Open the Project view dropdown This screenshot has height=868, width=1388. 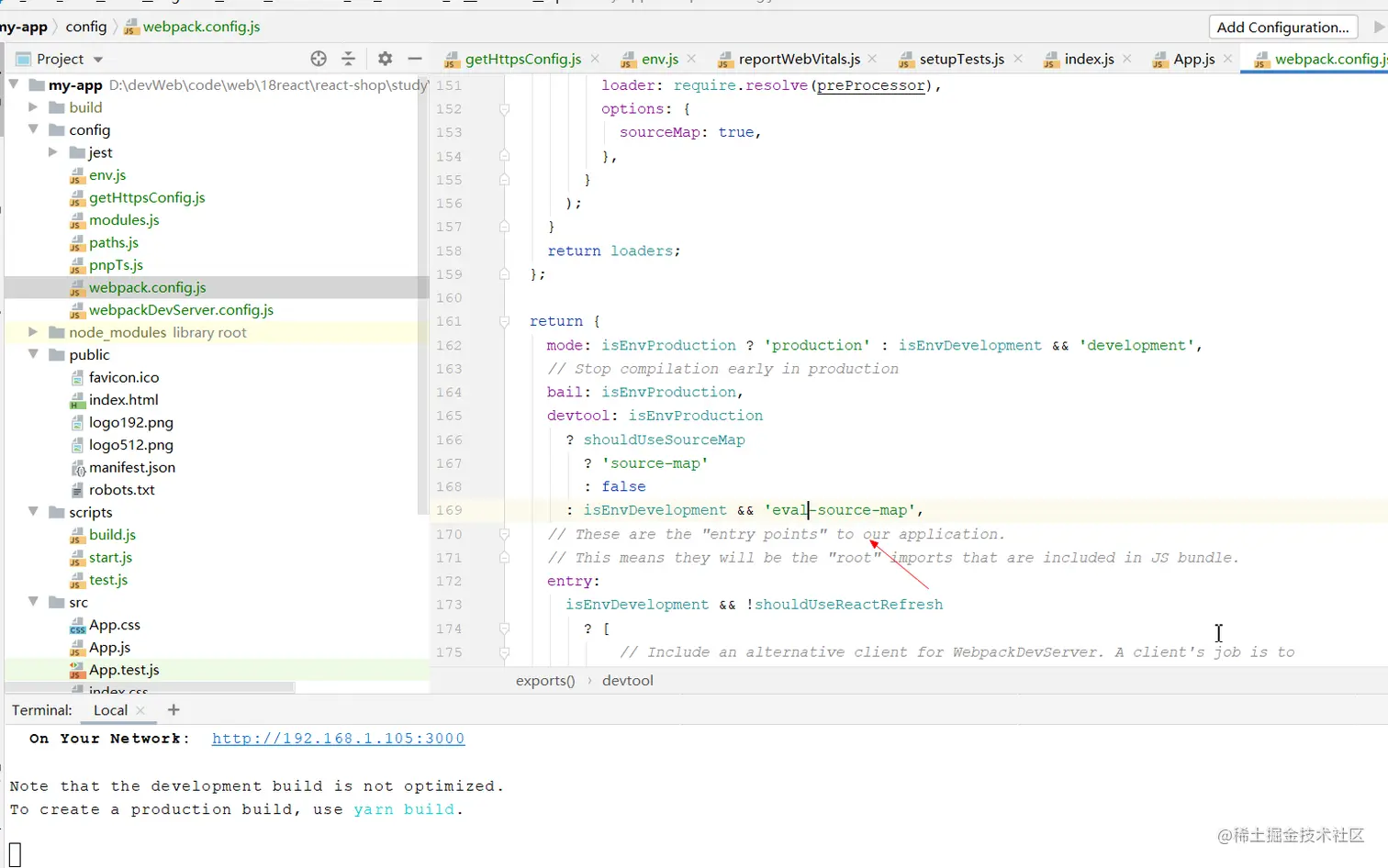point(98,60)
